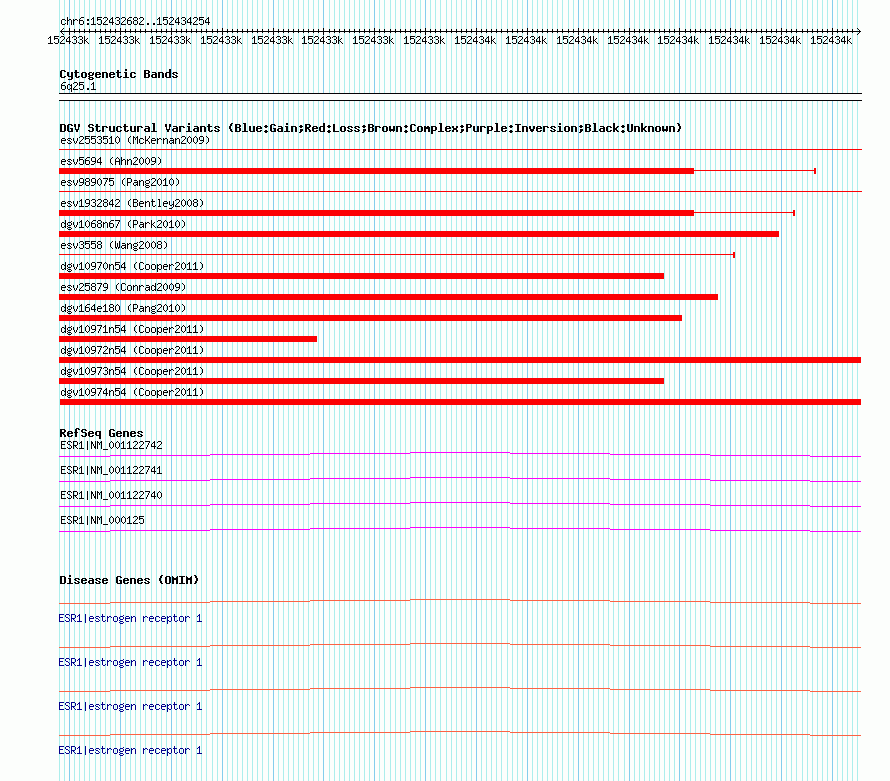
Task: Open the fourth ESR1|estrogen receptor 1 link
Action: pos(130,750)
